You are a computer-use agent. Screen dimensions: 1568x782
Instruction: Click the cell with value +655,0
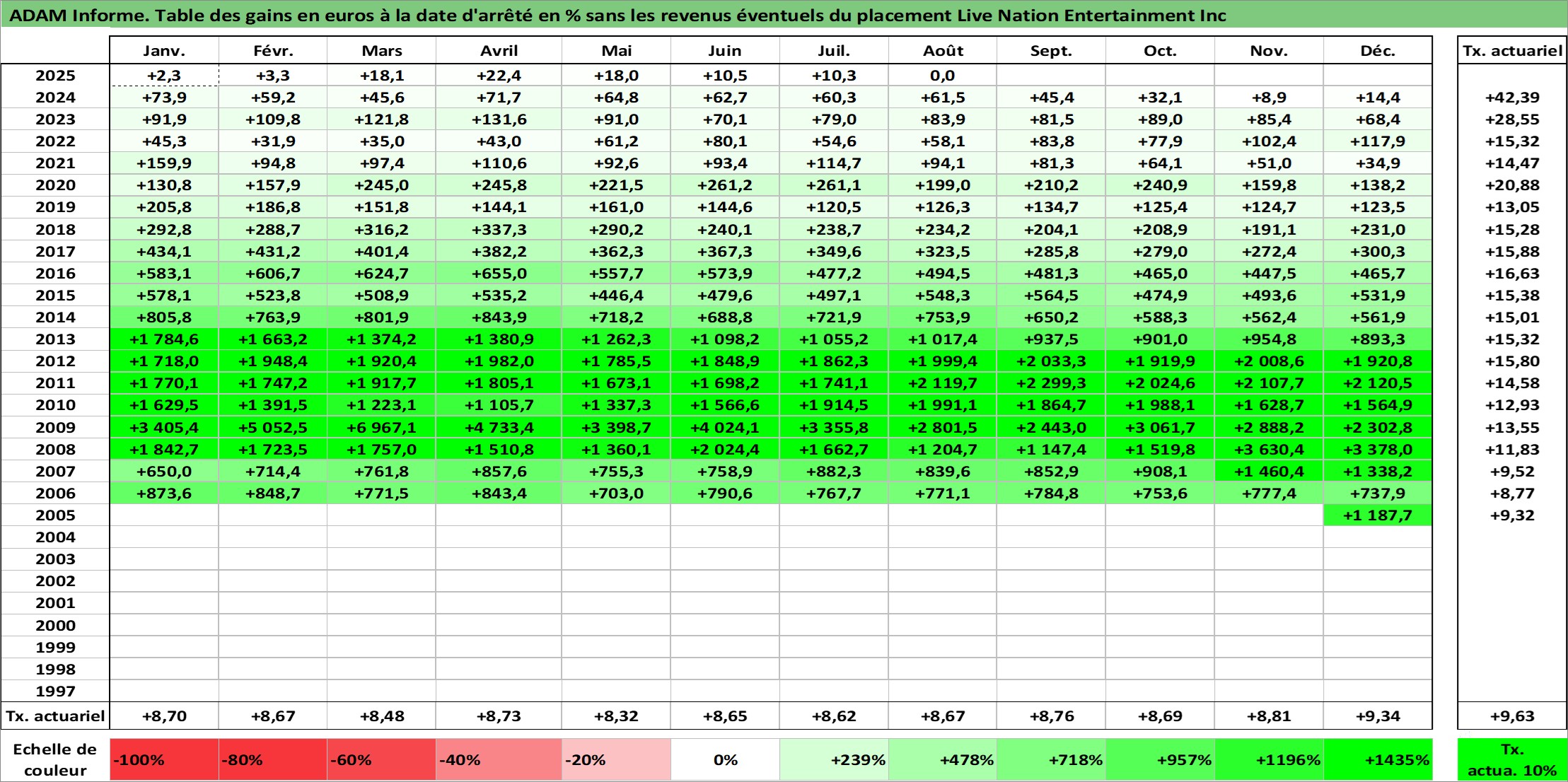click(499, 274)
